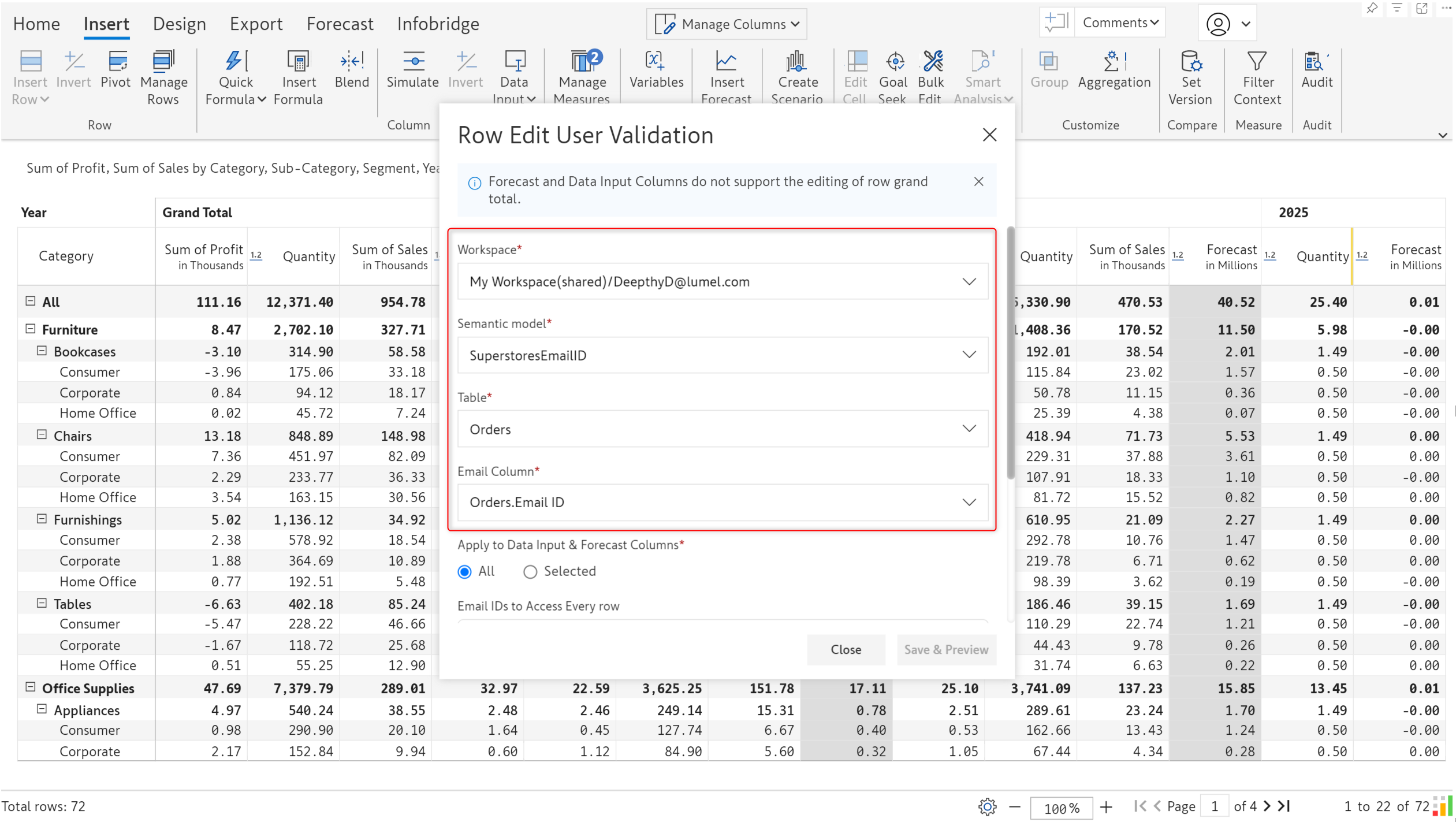Select the All radio button
1456x822 pixels.
pos(464,572)
